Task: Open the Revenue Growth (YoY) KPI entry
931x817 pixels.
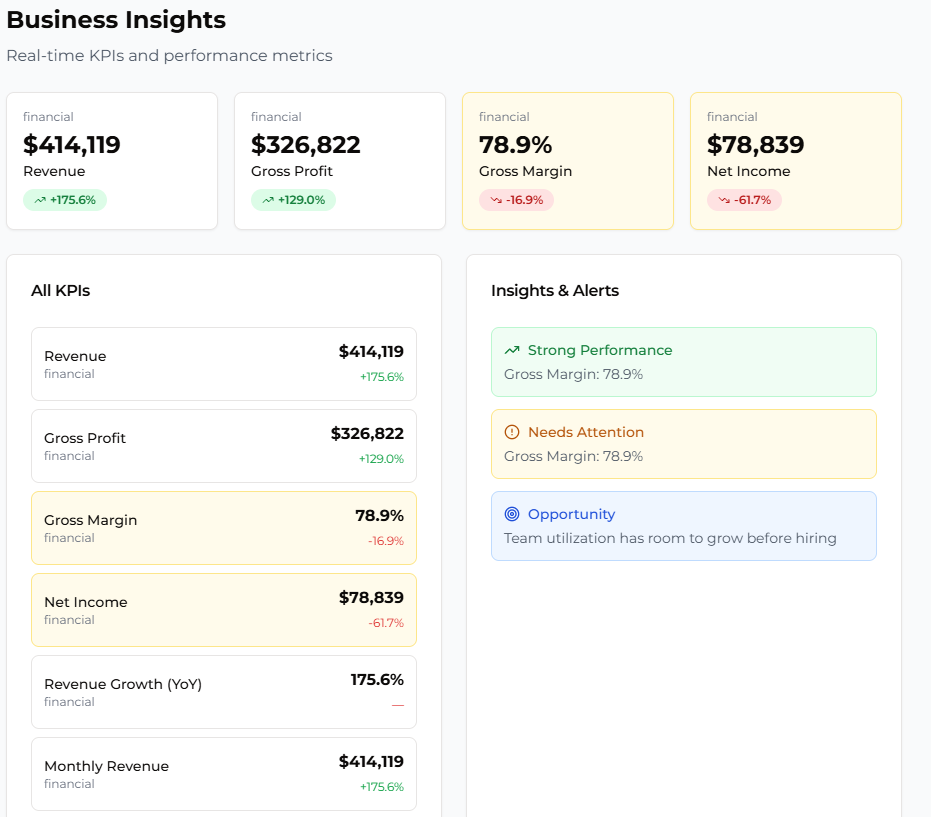Action: (223, 691)
